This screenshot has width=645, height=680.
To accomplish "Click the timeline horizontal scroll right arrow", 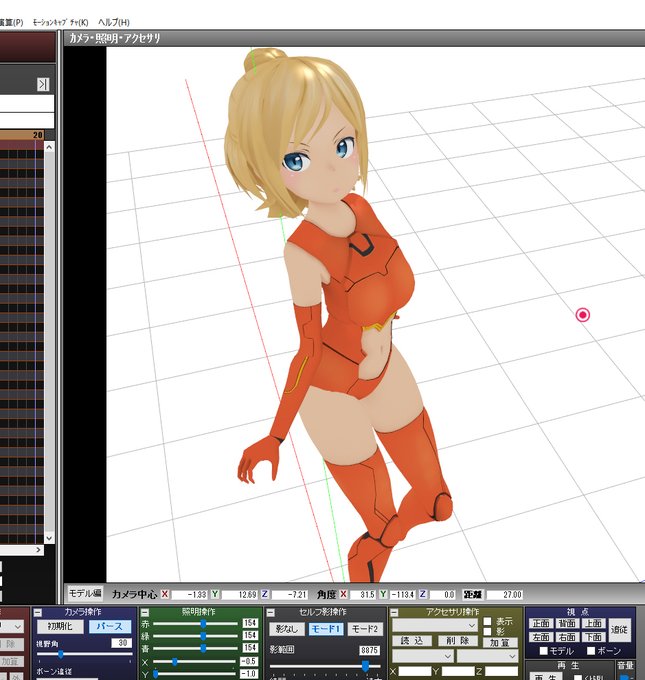I will pyautogui.click(x=38, y=550).
